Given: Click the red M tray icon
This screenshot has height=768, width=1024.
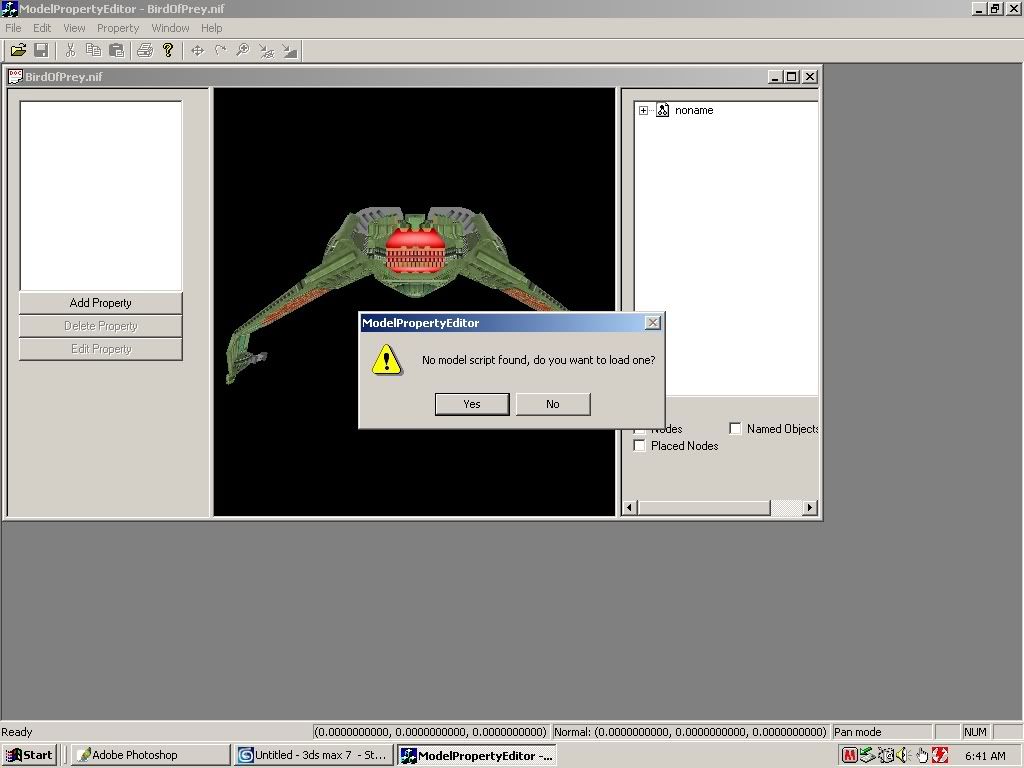Looking at the screenshot, I should point(849,756).
